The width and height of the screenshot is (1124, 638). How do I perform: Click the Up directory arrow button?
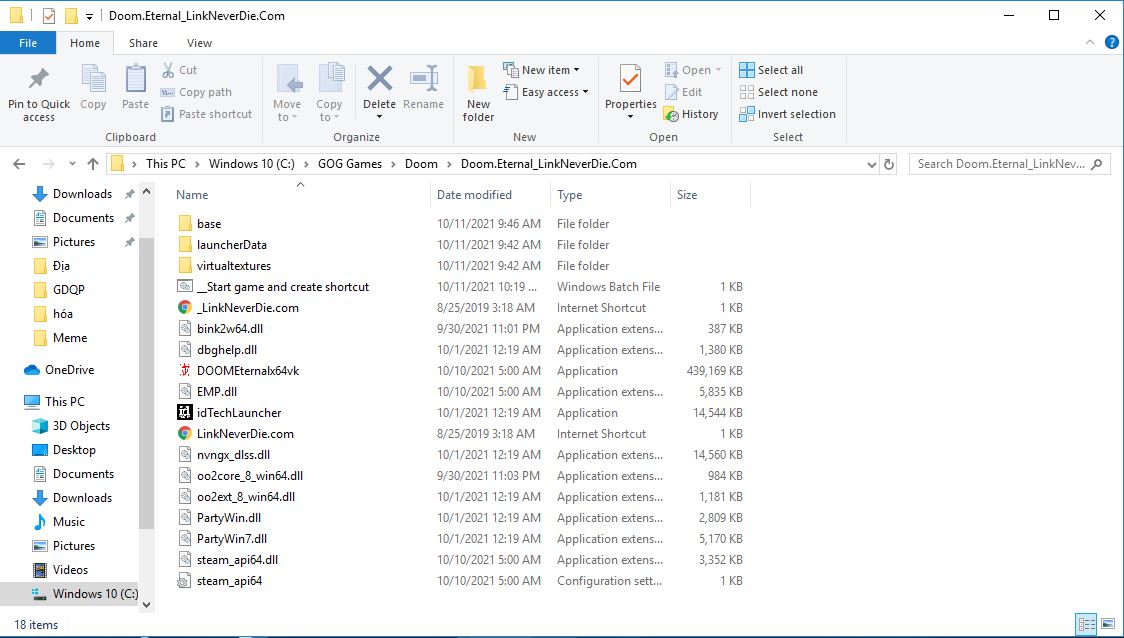pos(93,164)
